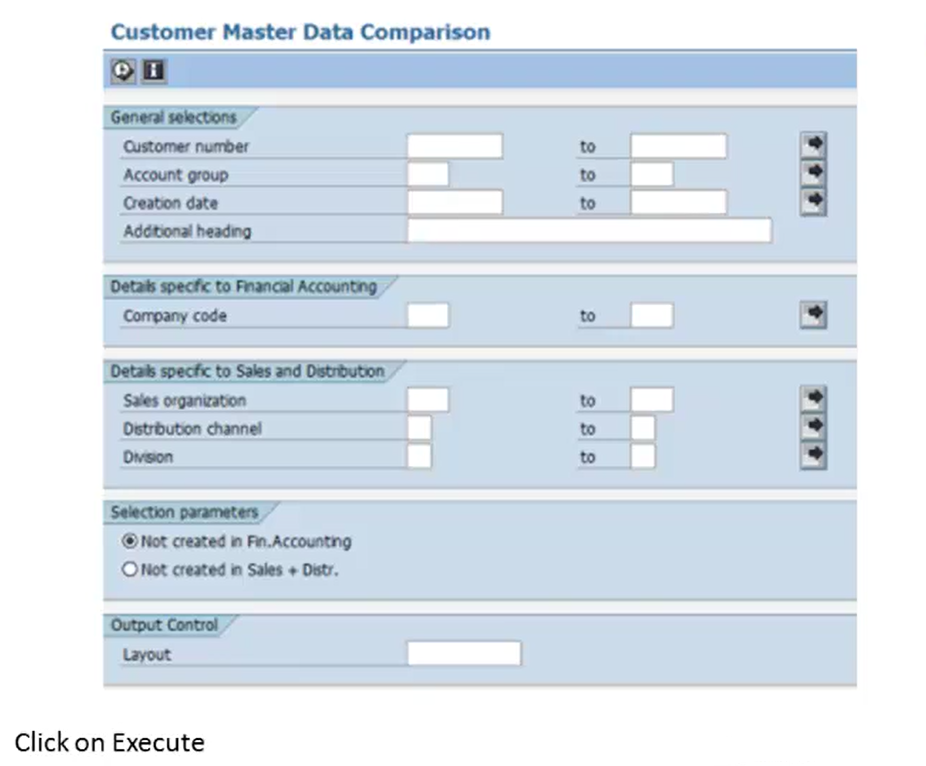Image resolution: width=926 pixels, height=766 pixels.
Task: Click the Execute clock icon
Action: (123, 71)
